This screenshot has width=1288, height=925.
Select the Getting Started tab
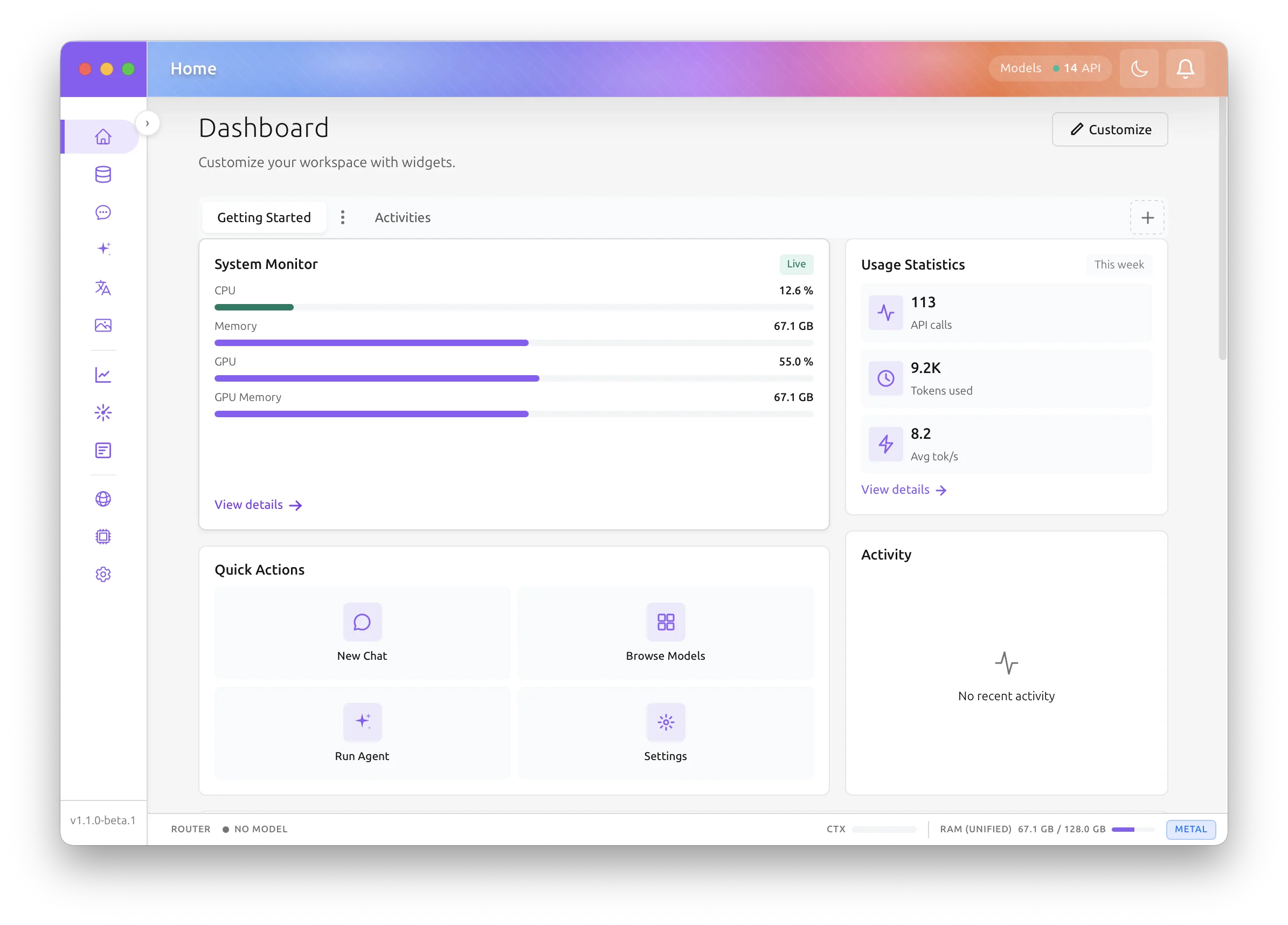(x=264, y=217)
